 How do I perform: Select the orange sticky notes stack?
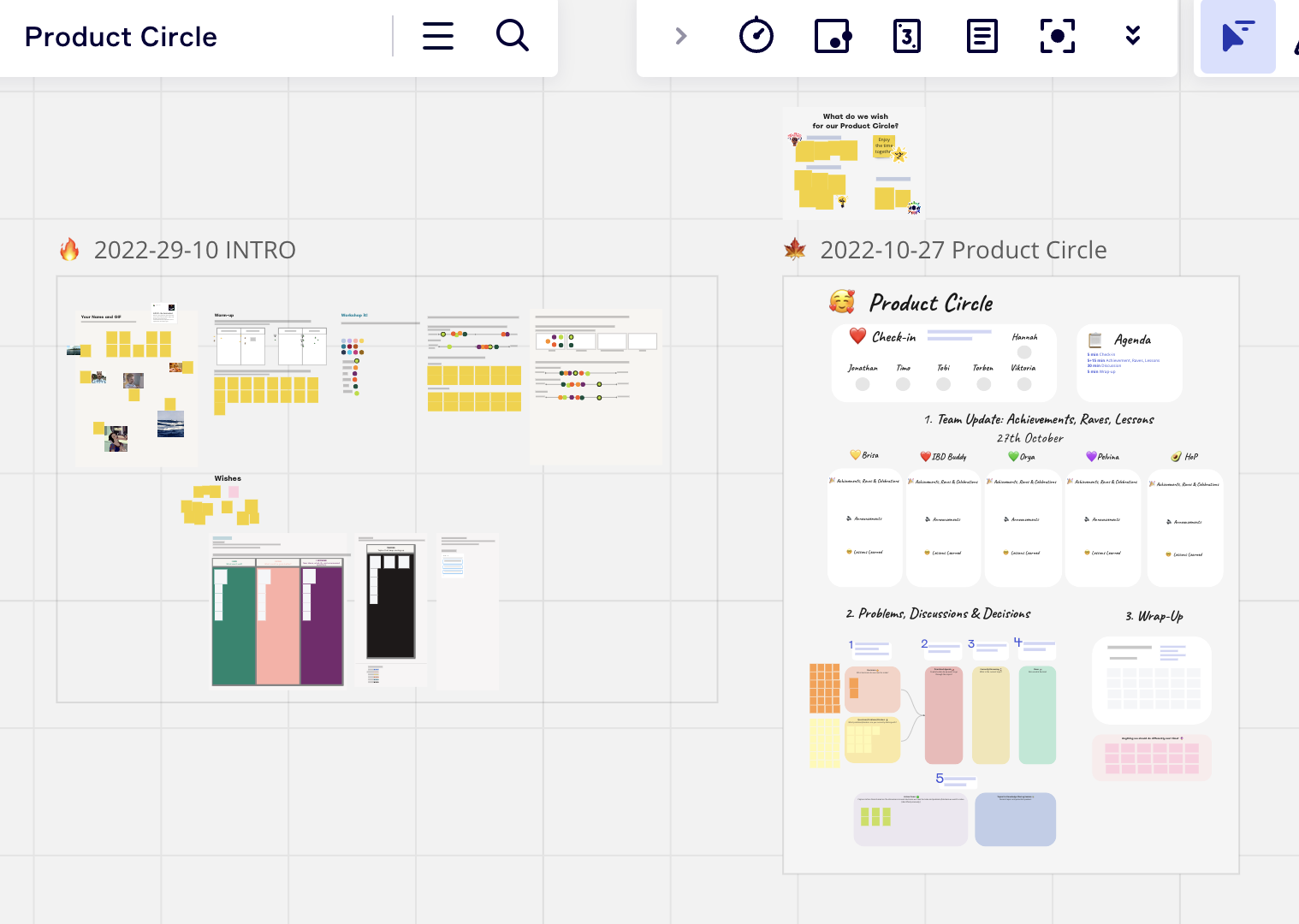tap(824, 689)
